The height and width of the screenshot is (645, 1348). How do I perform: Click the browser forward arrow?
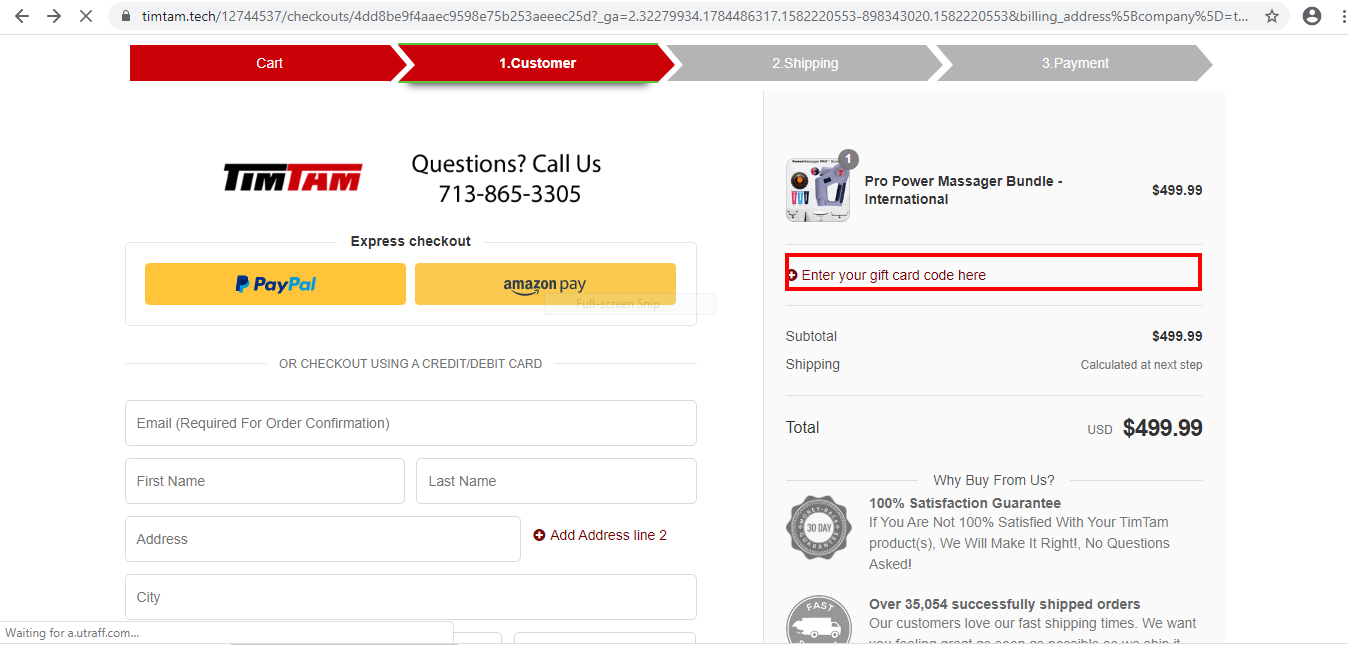tap(54, 16)
